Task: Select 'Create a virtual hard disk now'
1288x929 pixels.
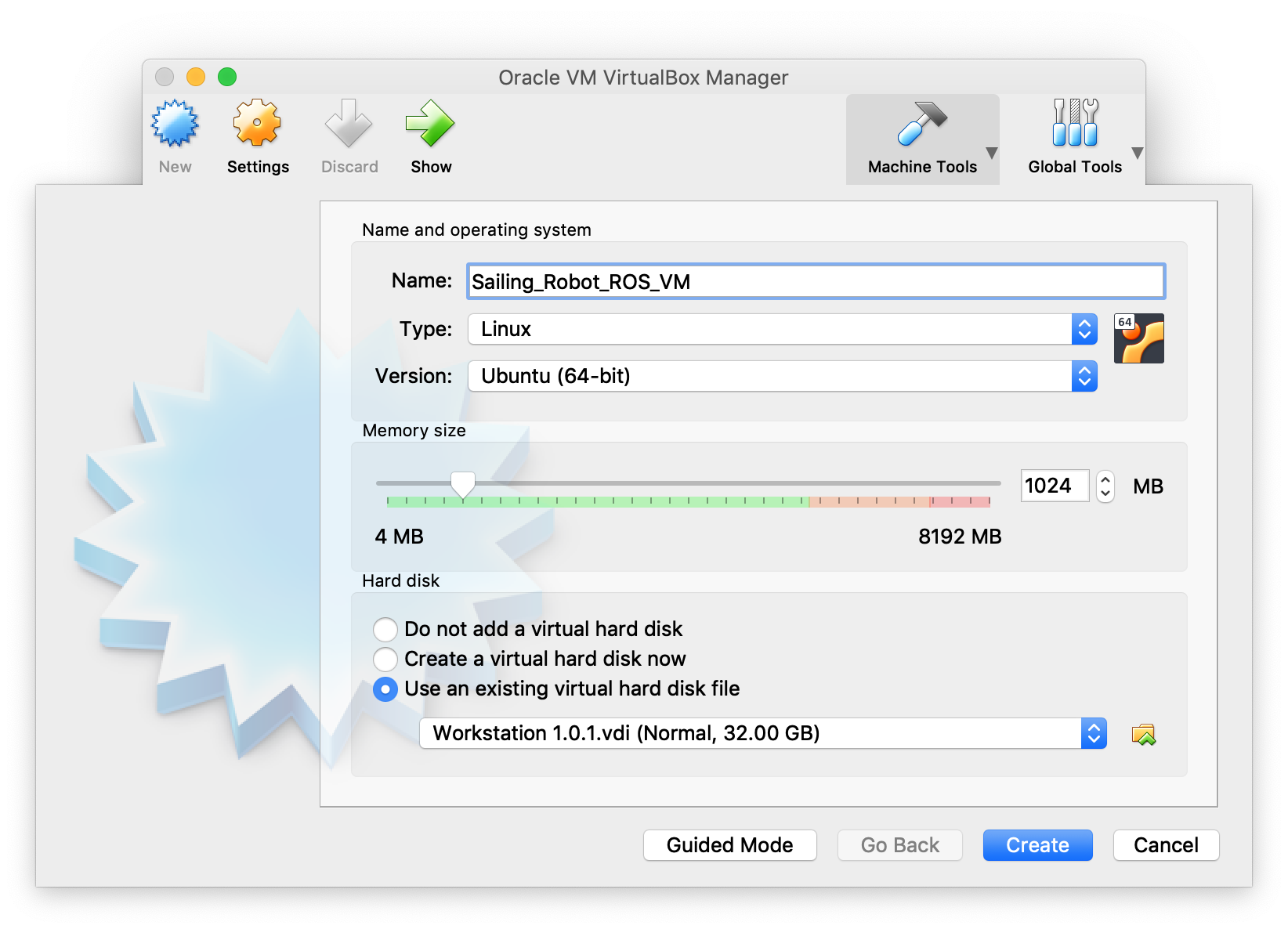Action: point(530,659)
